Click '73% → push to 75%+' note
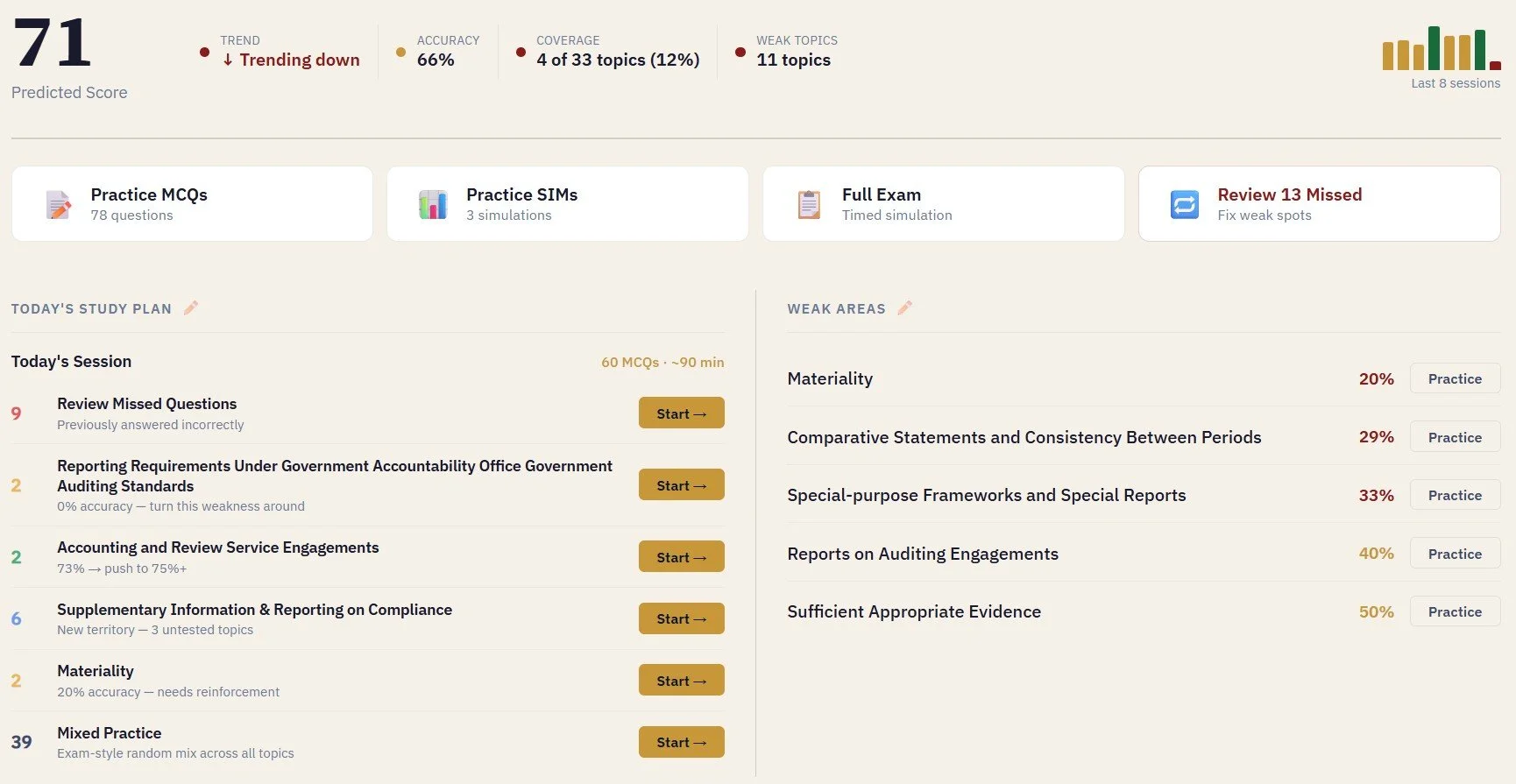Screen dimensions: 1516x784 click(122, 569)
